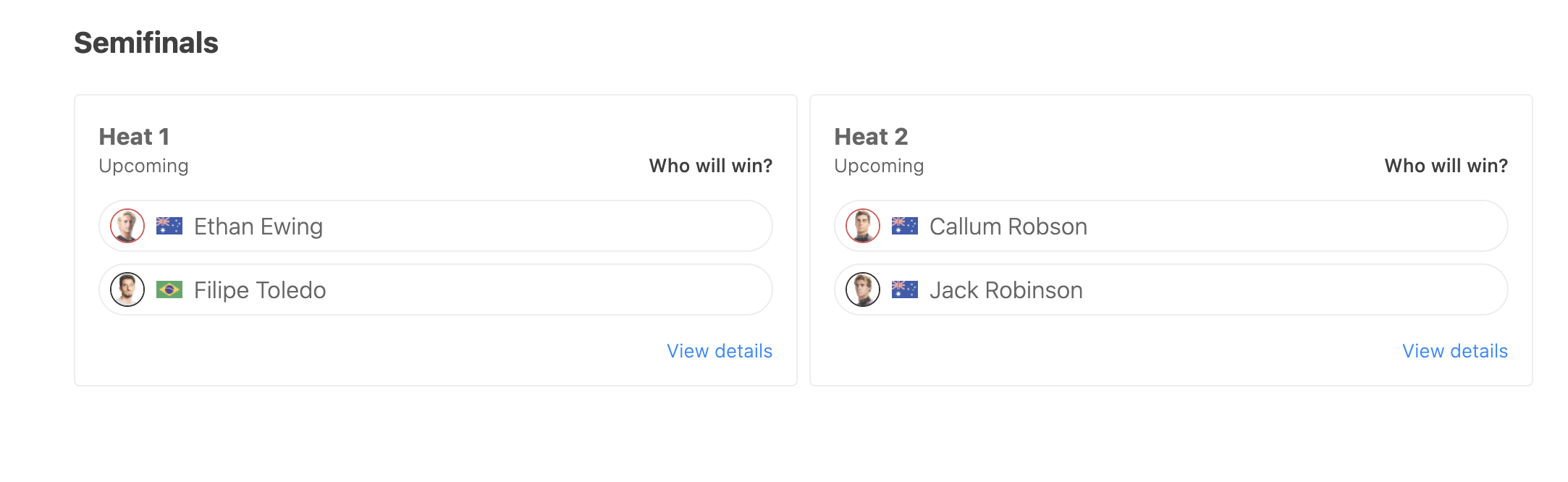Open View details for Heat 2
Screen dimensions: 1568x482
pos(1455,351)
